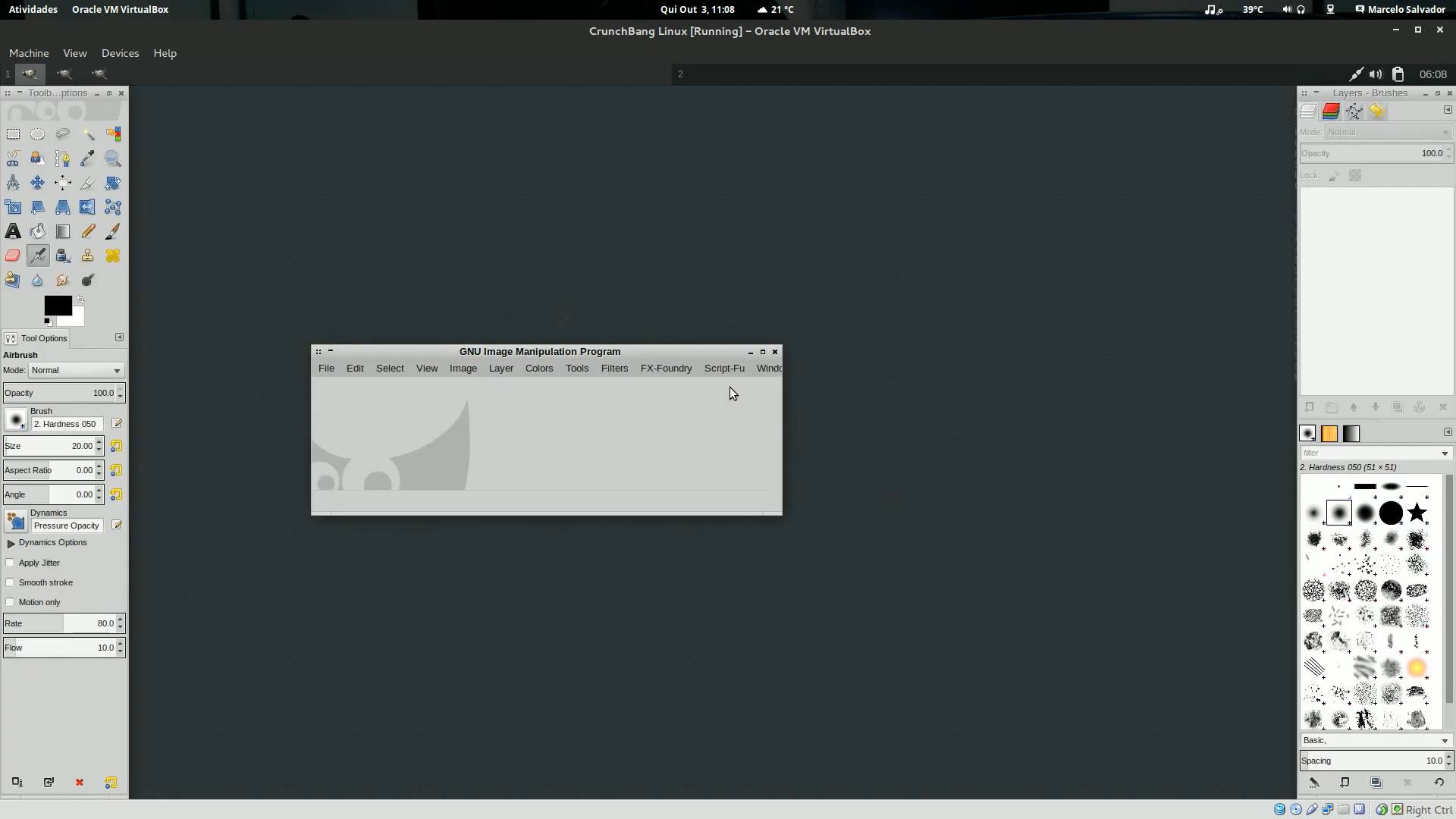
Task: Click the Delete Tool Preset red X
Action: (x=80, y=782)
